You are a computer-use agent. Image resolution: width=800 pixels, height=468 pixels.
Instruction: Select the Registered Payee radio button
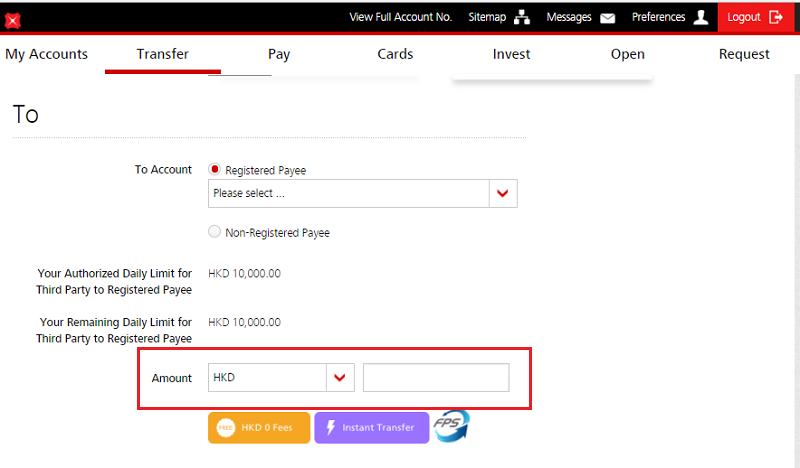click(214, 170)
